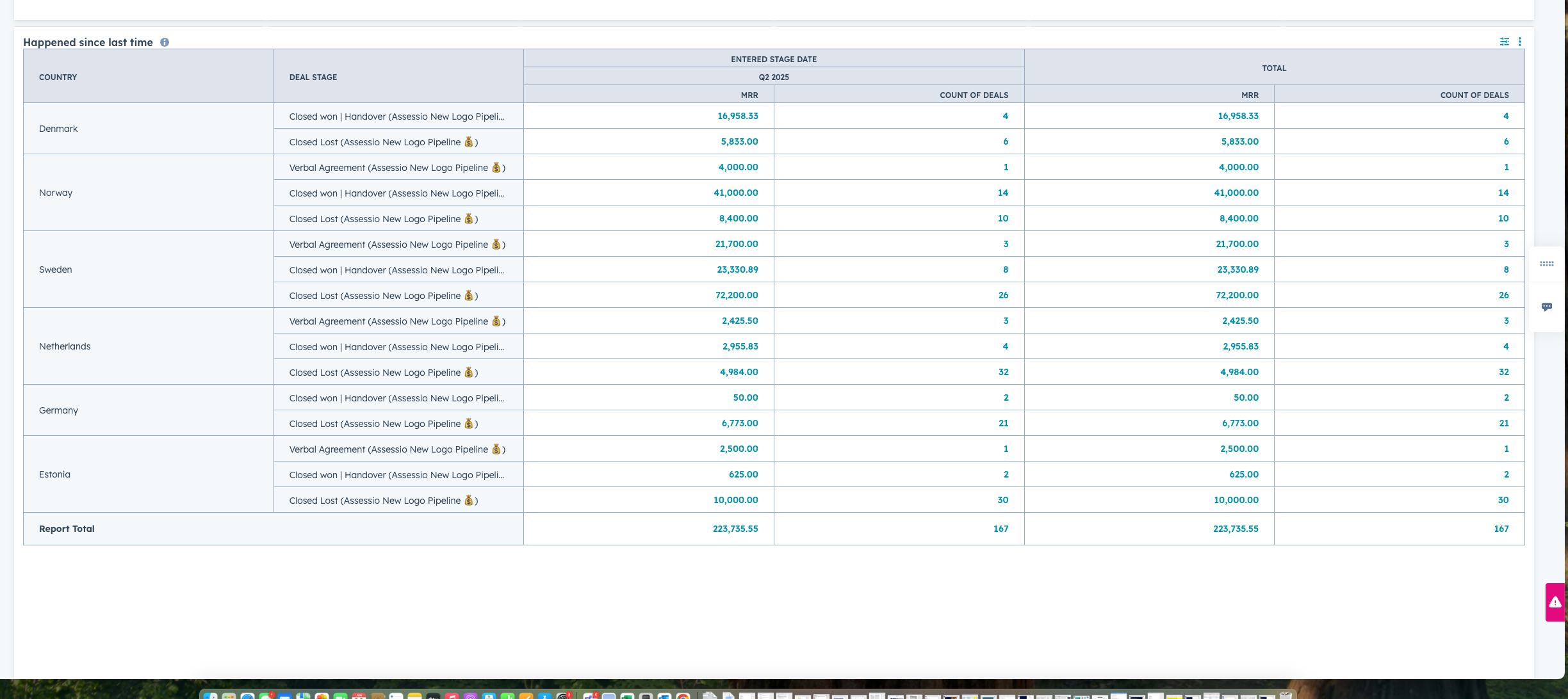Screen dimensions: 1568x699
Task: Click Estonia Closed Lost Q2 MRR 10,000.00
Action: [x=735, y=500]
